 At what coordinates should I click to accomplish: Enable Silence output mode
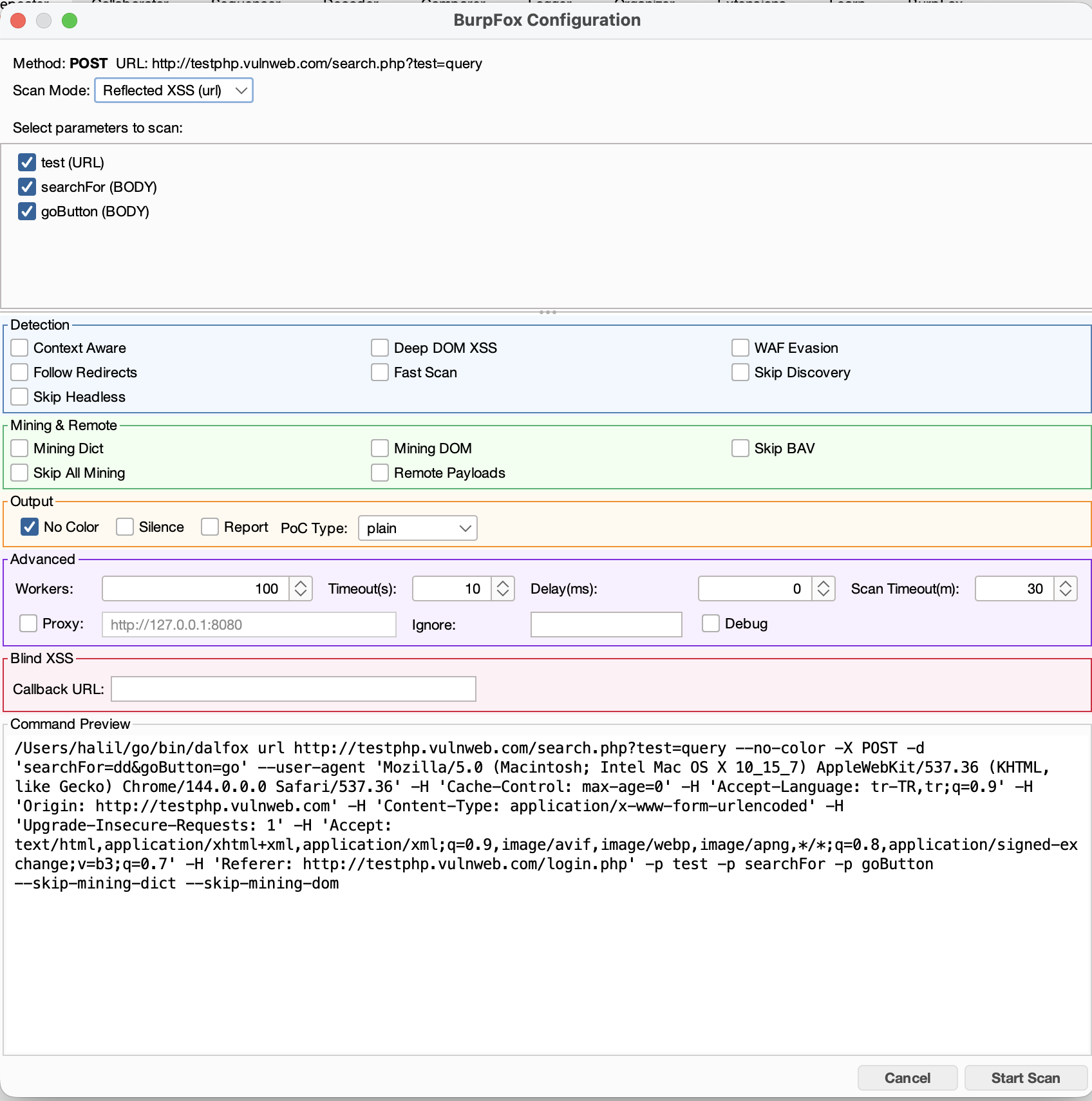(x=125, y=527)
